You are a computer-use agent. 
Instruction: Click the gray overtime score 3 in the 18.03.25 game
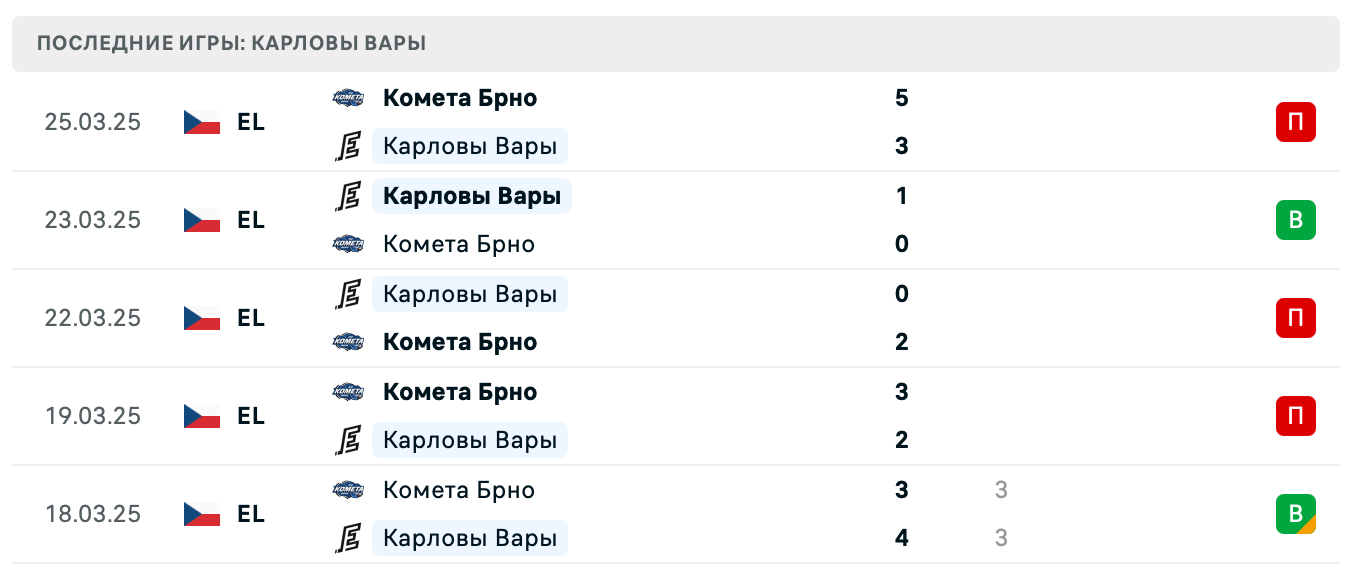(1001, 490)
